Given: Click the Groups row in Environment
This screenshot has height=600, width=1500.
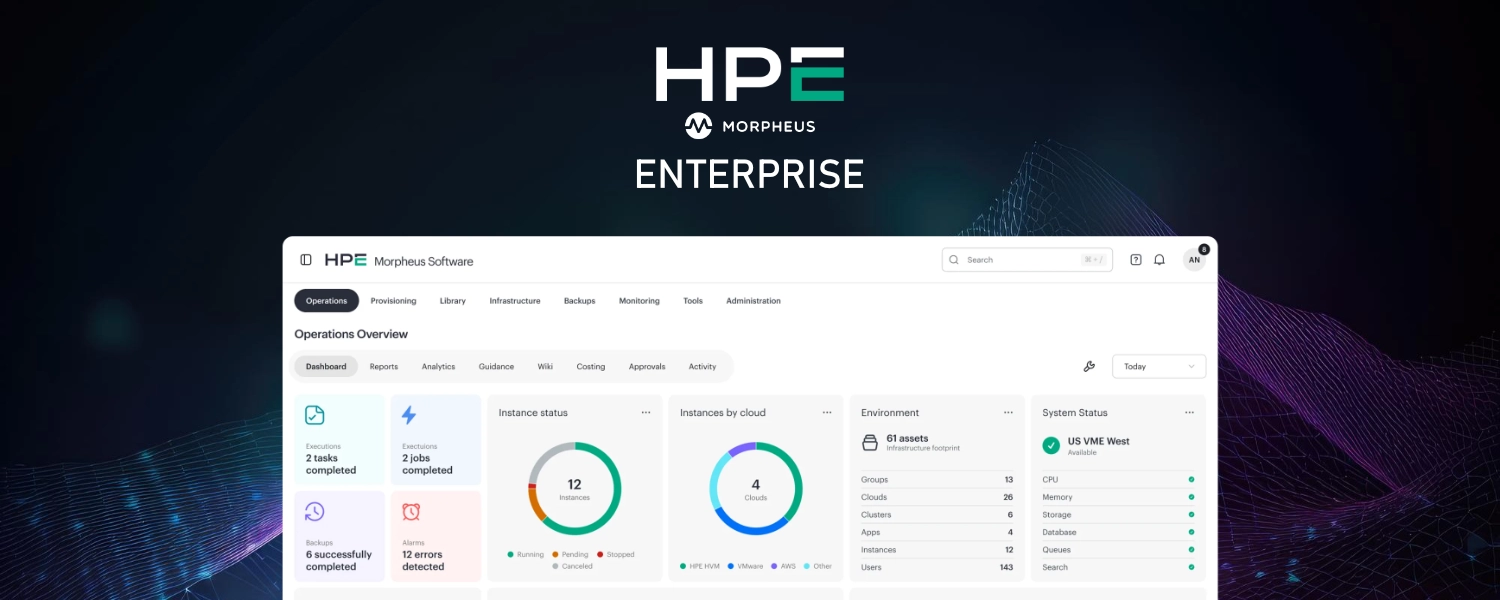Looking at the screenshot, I should [x=937, y=480].
